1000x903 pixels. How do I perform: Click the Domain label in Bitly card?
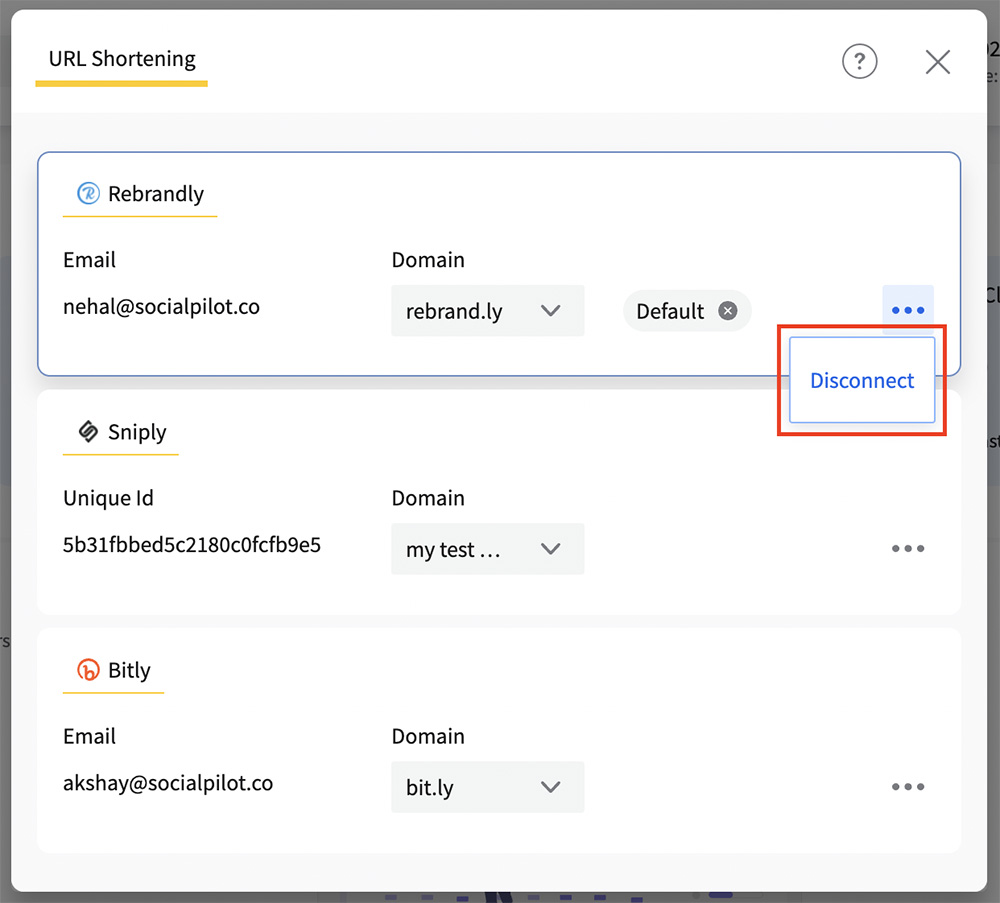click(x=428, y=737)
